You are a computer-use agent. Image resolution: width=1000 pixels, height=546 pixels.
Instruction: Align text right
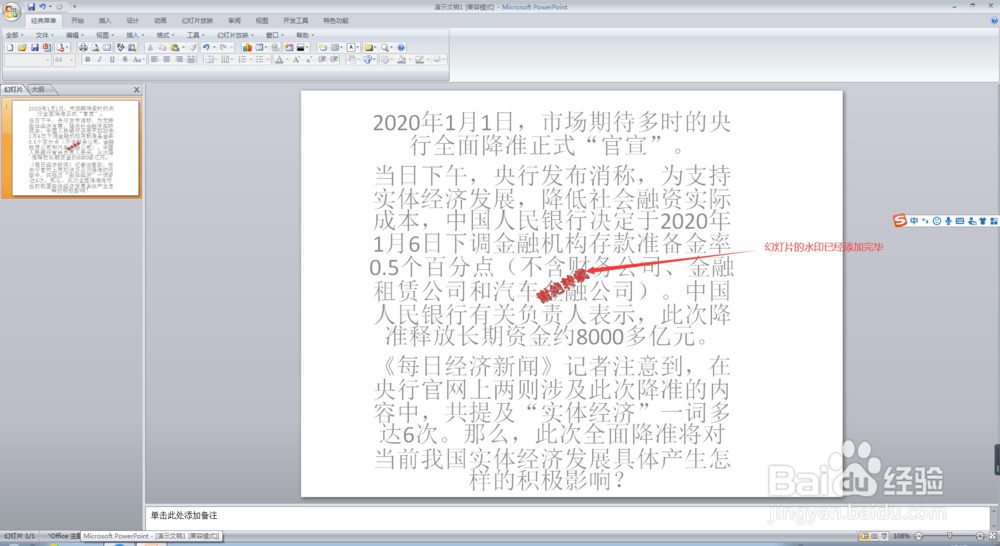pyautogui.click(x=179, y=59)
